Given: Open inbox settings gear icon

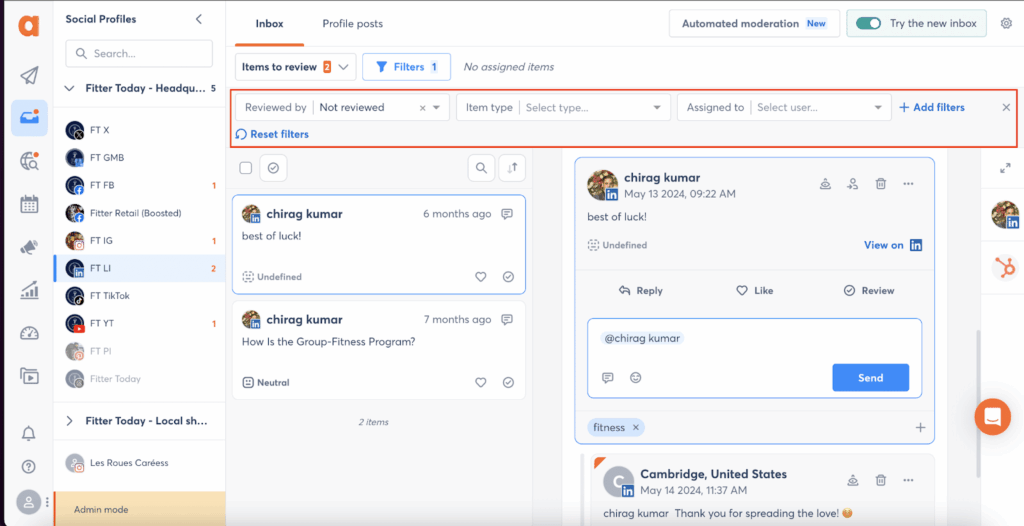Looking at the screenshot, I should point(1006,24).
